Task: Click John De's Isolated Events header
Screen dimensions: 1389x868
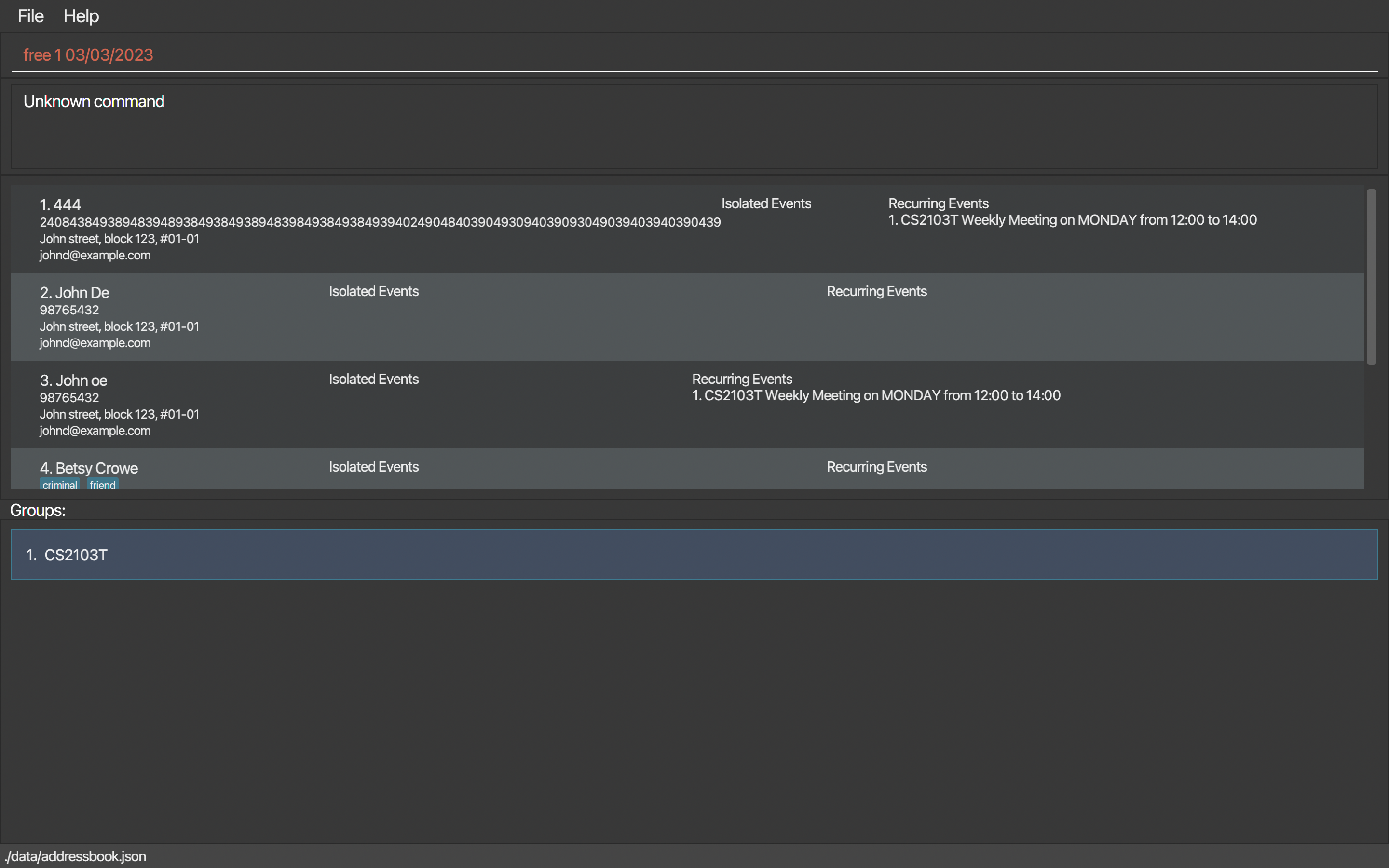Action: point(374,292)
